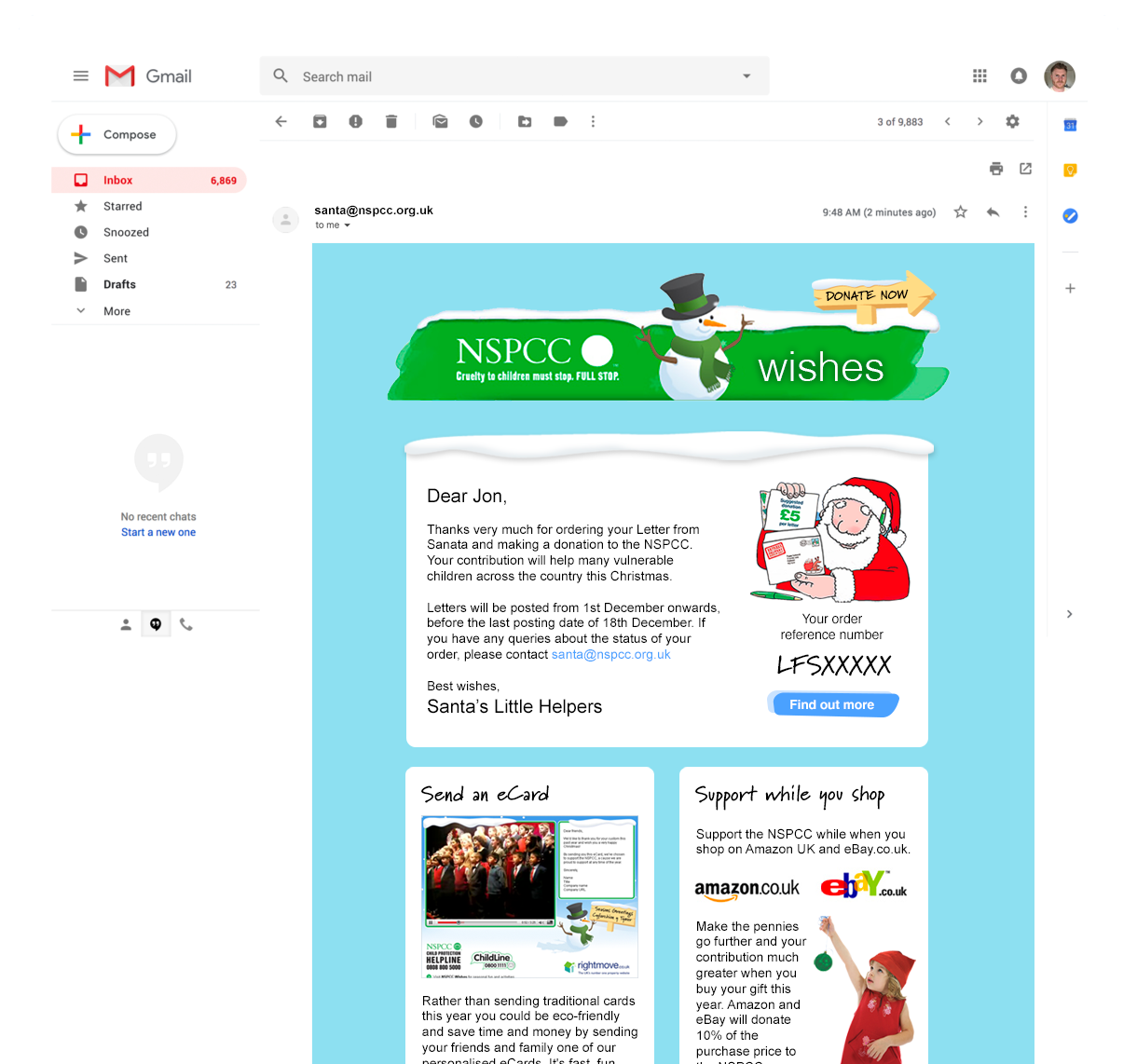Reply to santa@nspcc.org.uk
1137x1064 pixels.
993,211
